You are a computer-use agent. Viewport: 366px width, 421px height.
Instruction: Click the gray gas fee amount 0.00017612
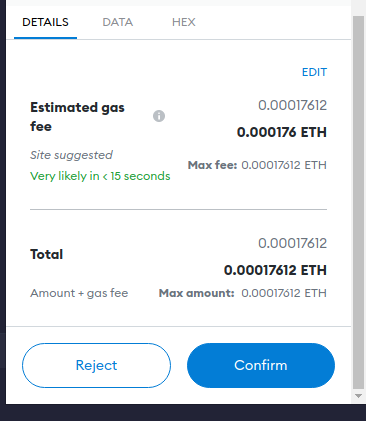coord(293,105)
